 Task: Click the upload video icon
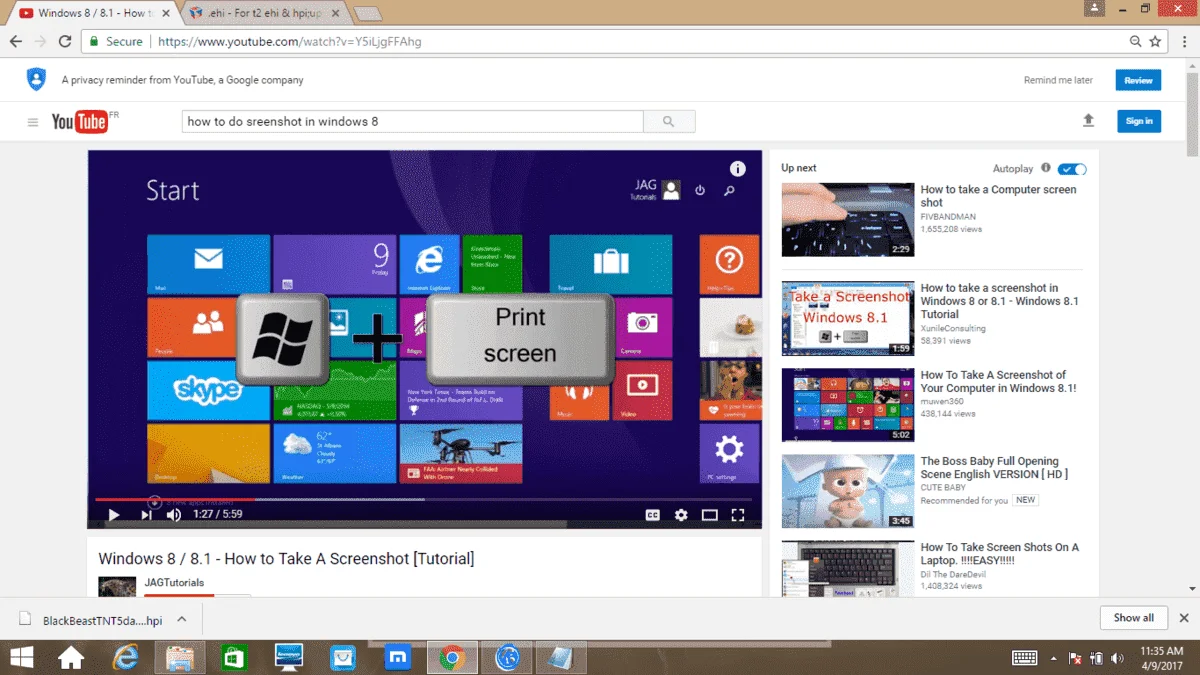point(1089,121)
